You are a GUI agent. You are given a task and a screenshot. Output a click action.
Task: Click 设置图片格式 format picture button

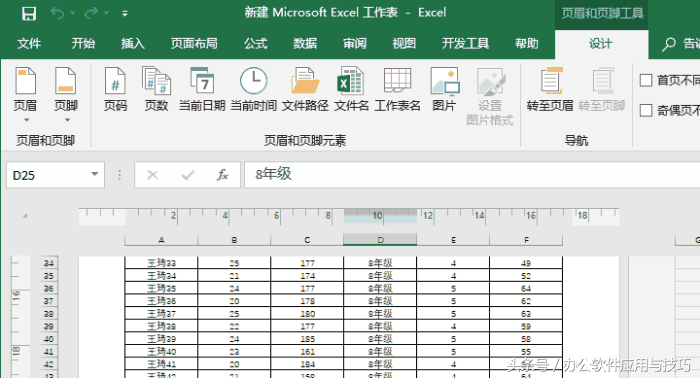point(490,96)
